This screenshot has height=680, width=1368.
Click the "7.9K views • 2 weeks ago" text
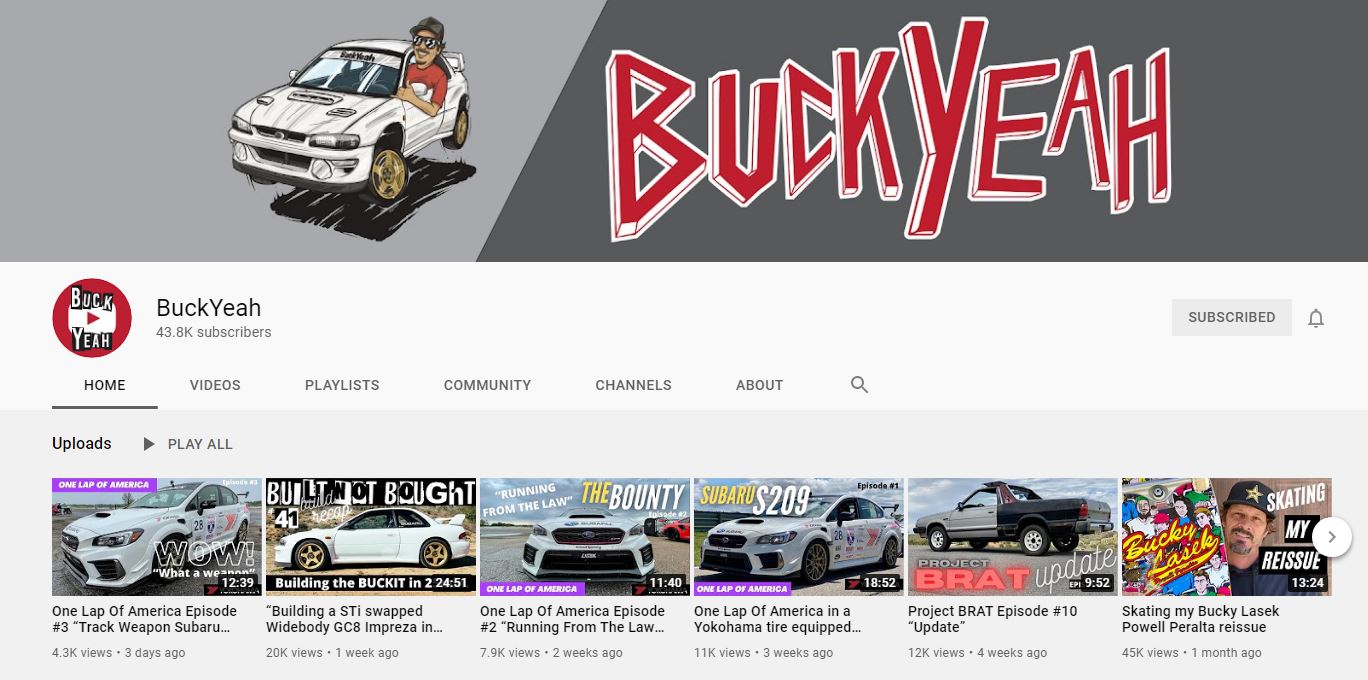pos(551,653)
